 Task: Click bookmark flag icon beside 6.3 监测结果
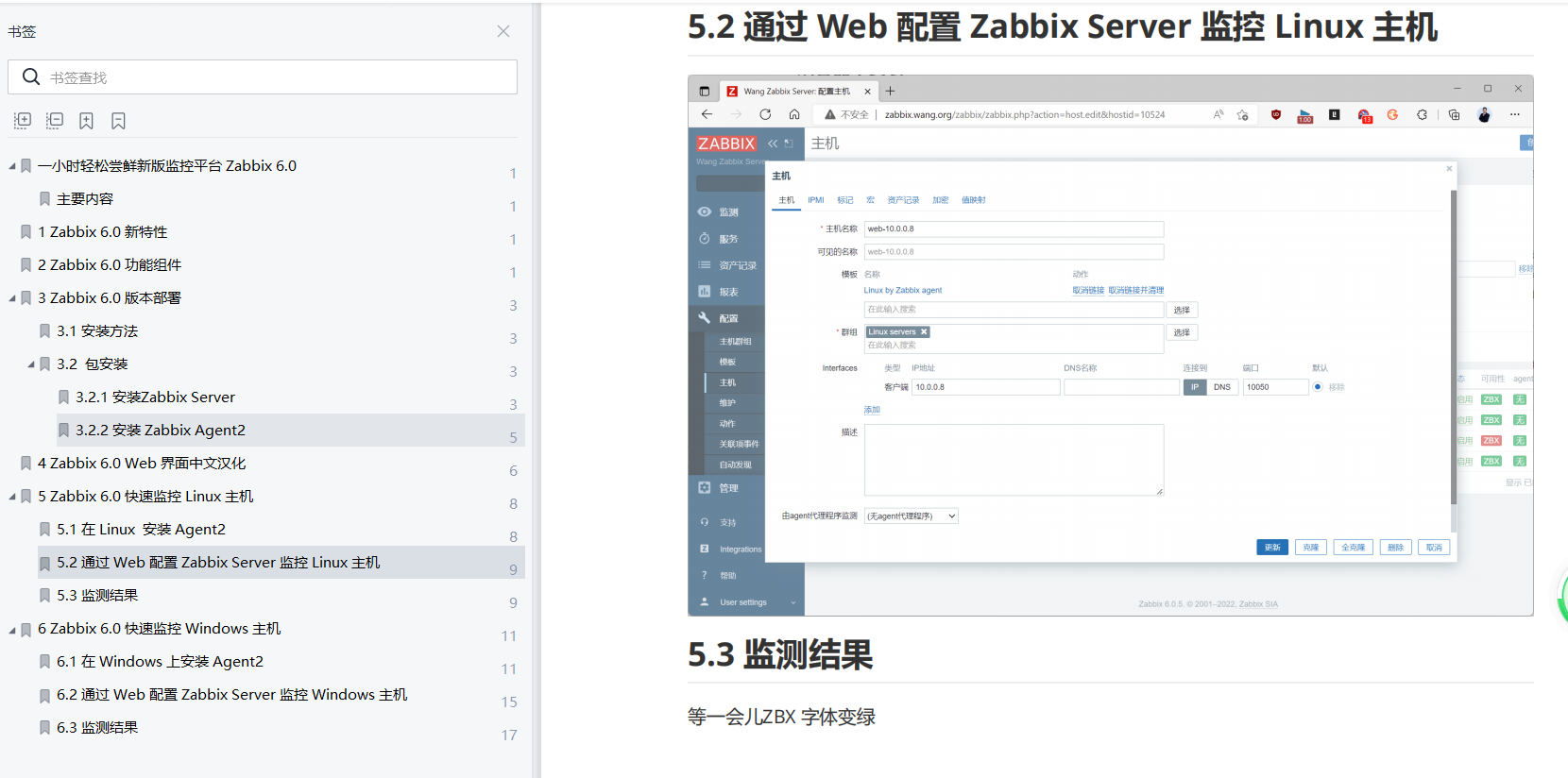pos(44,728)
